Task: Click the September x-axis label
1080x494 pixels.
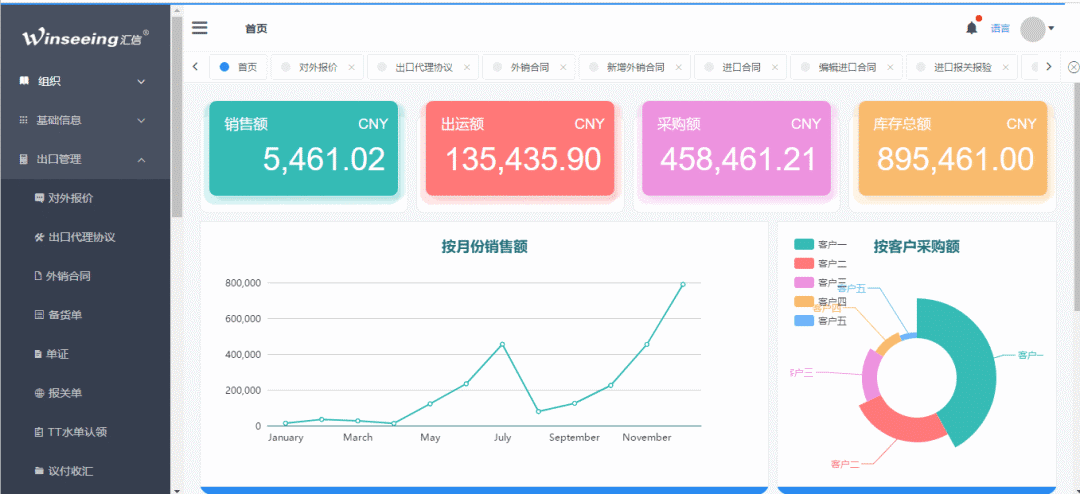Action: point(574,438)
